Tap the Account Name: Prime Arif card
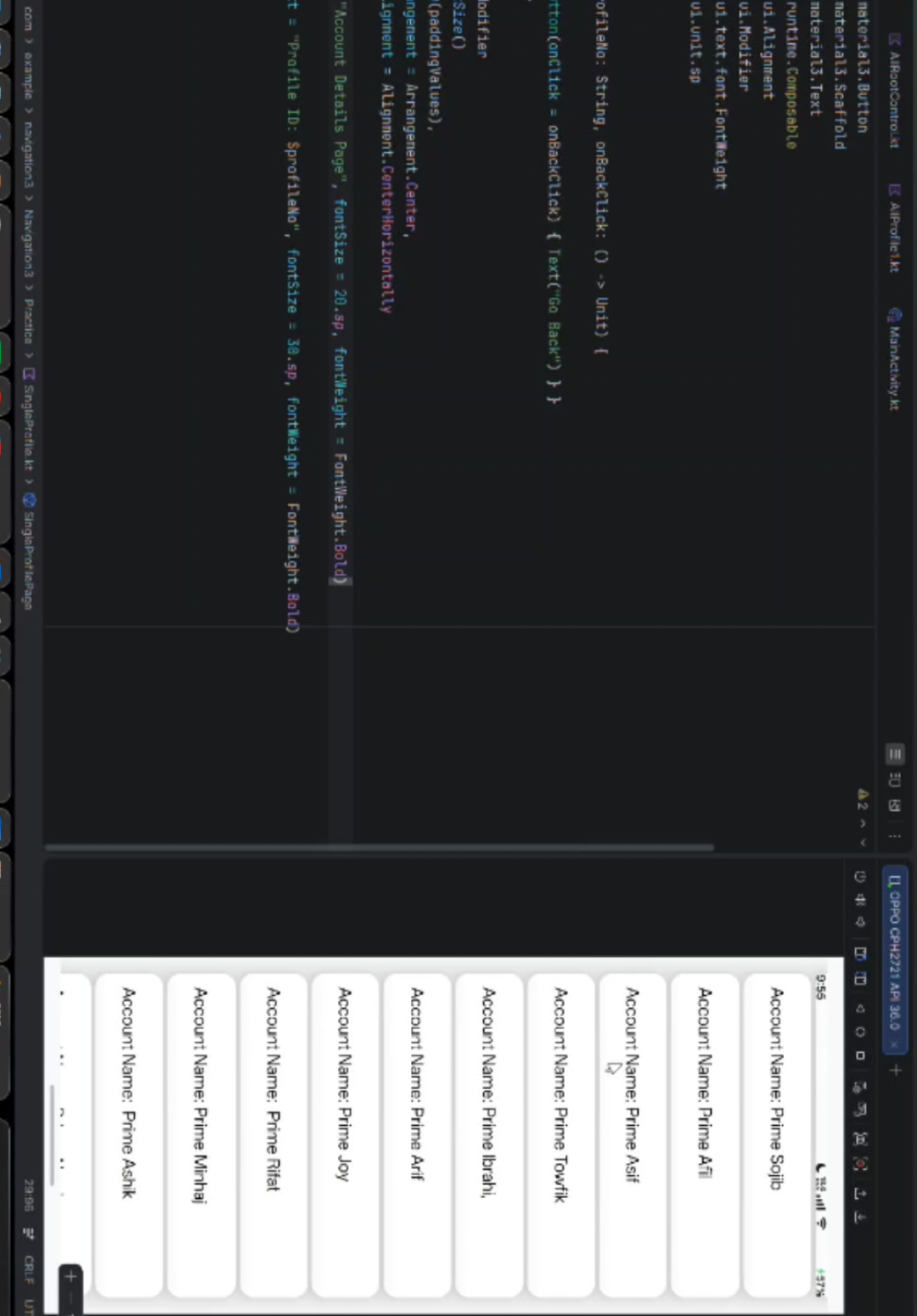 point(417,1135)
